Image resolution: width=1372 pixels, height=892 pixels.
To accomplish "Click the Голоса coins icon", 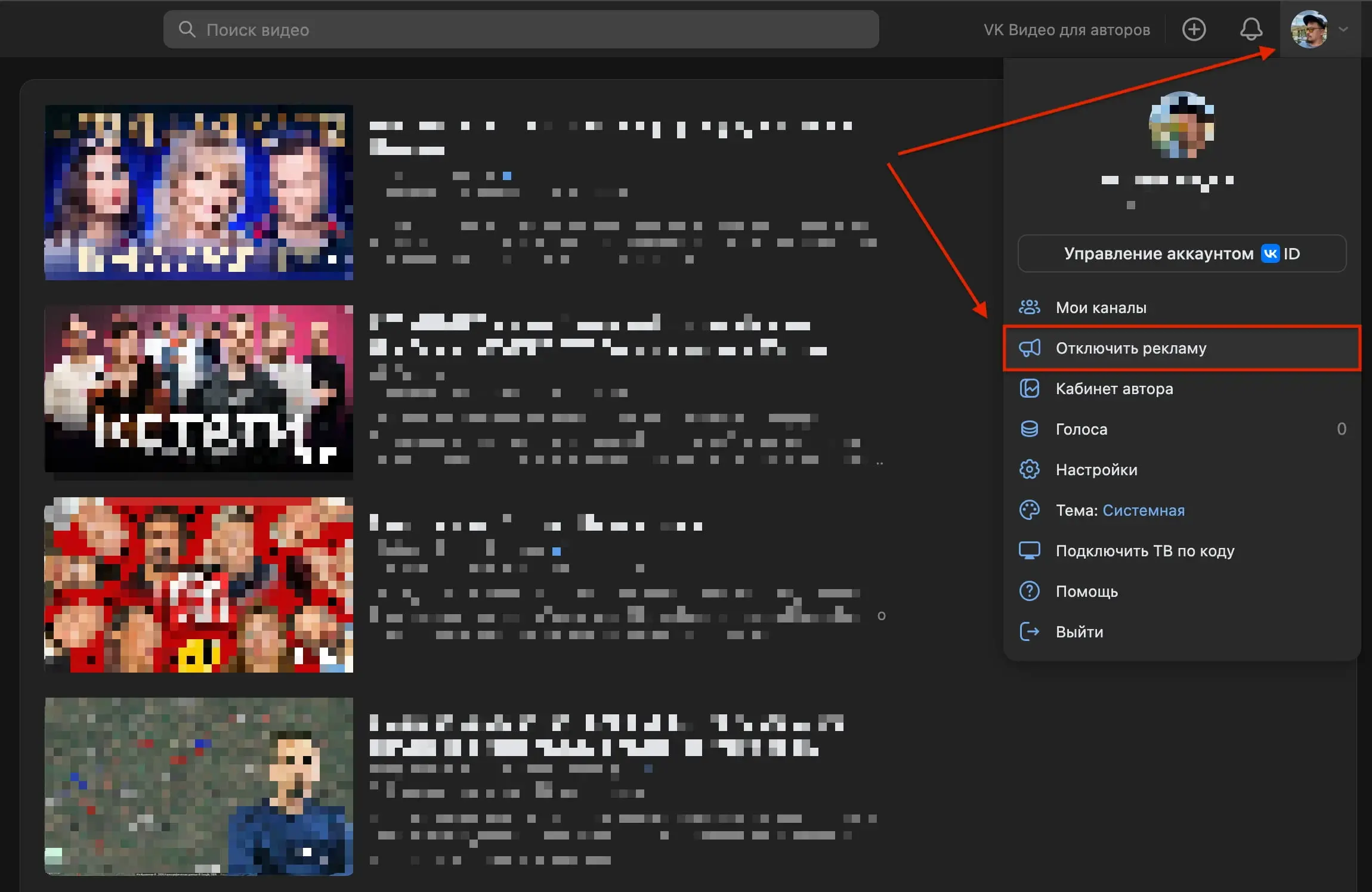I will point(1029,429).
